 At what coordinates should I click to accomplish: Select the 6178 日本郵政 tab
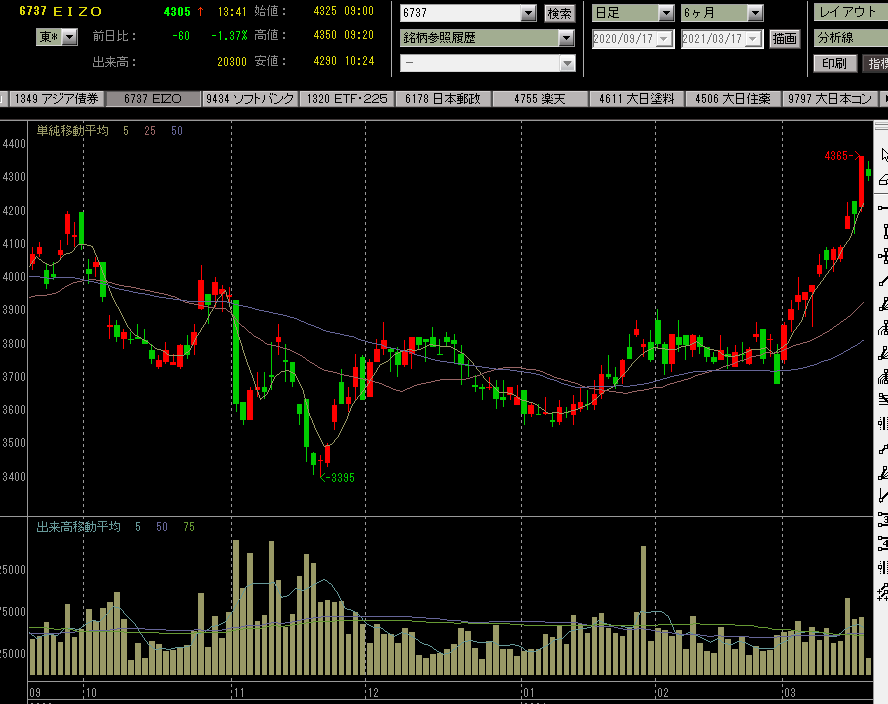[x=445, y=100]
